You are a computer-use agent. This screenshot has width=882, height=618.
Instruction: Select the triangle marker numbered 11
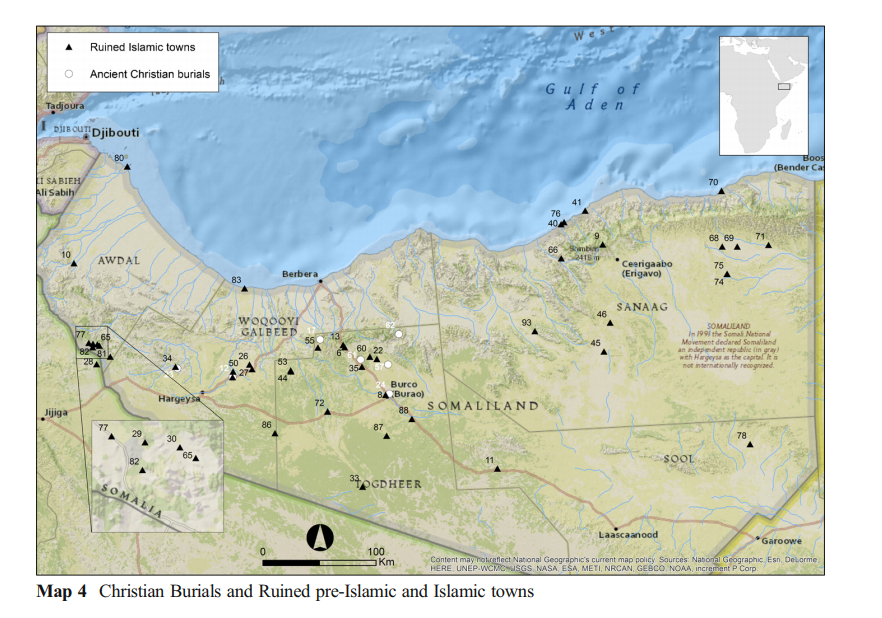(497, 468)
